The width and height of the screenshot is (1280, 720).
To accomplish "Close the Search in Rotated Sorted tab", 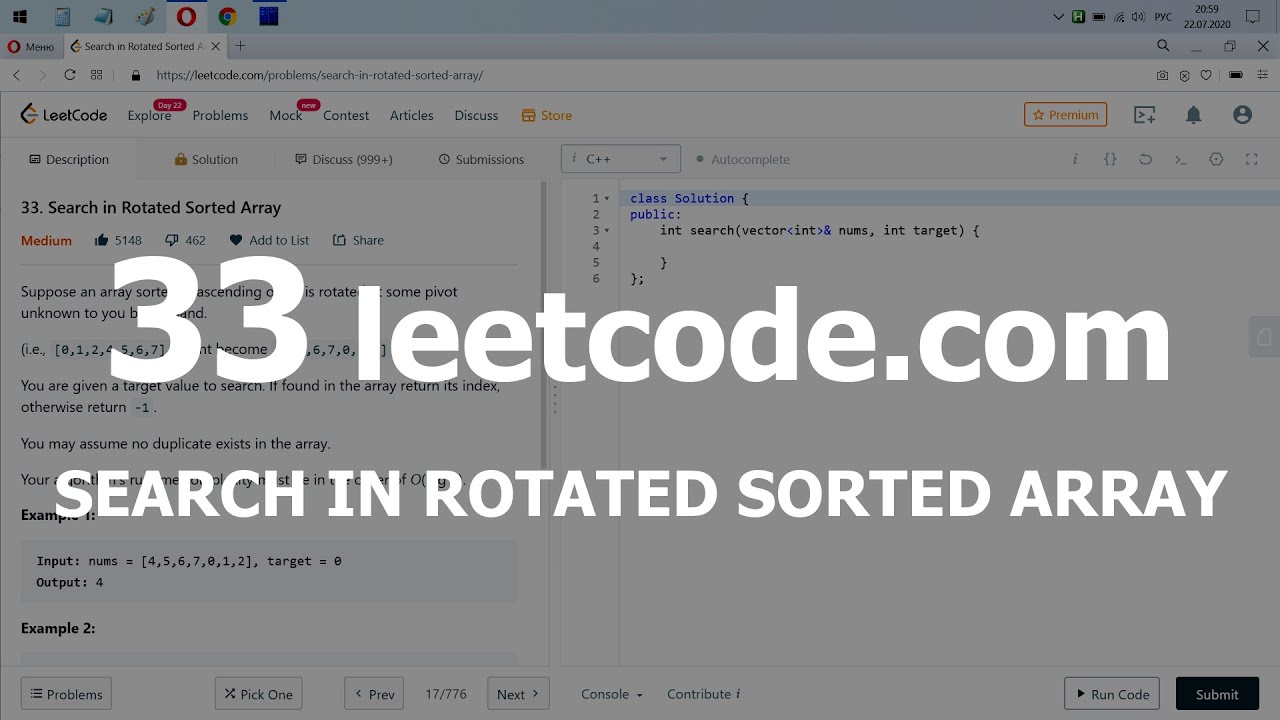I will point(216,46).
